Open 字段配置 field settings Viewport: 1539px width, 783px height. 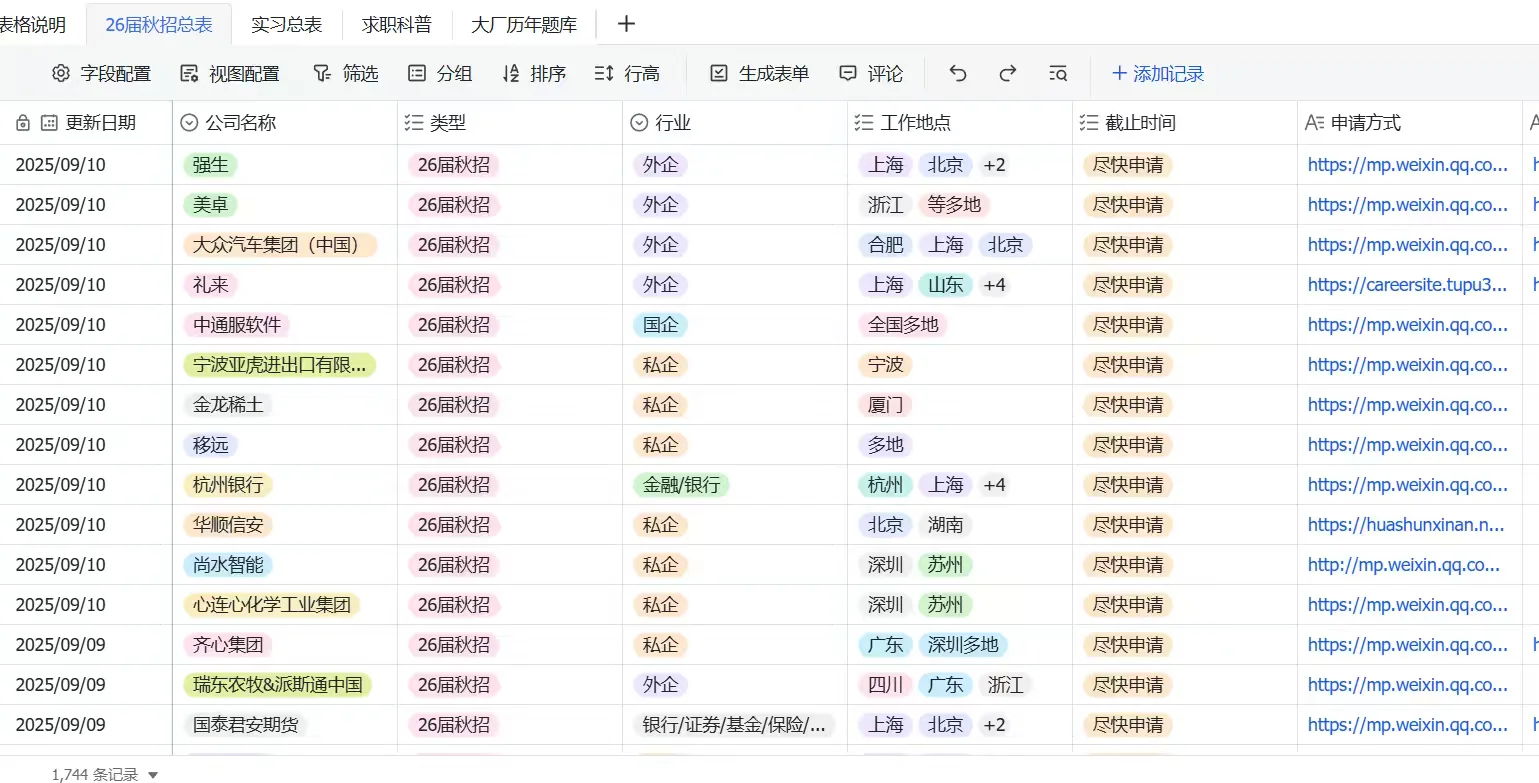[102, 74]
